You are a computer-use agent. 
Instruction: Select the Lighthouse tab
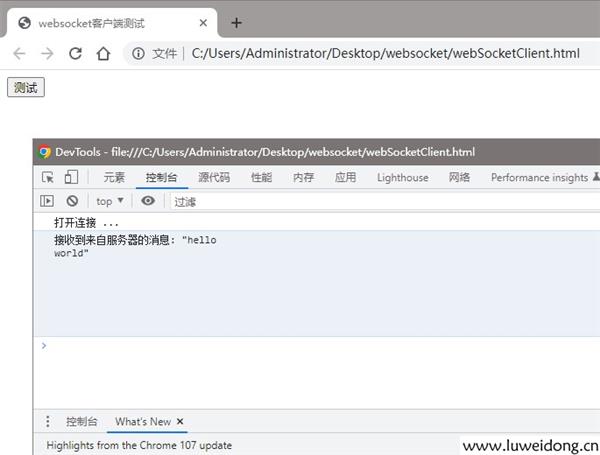402,178
